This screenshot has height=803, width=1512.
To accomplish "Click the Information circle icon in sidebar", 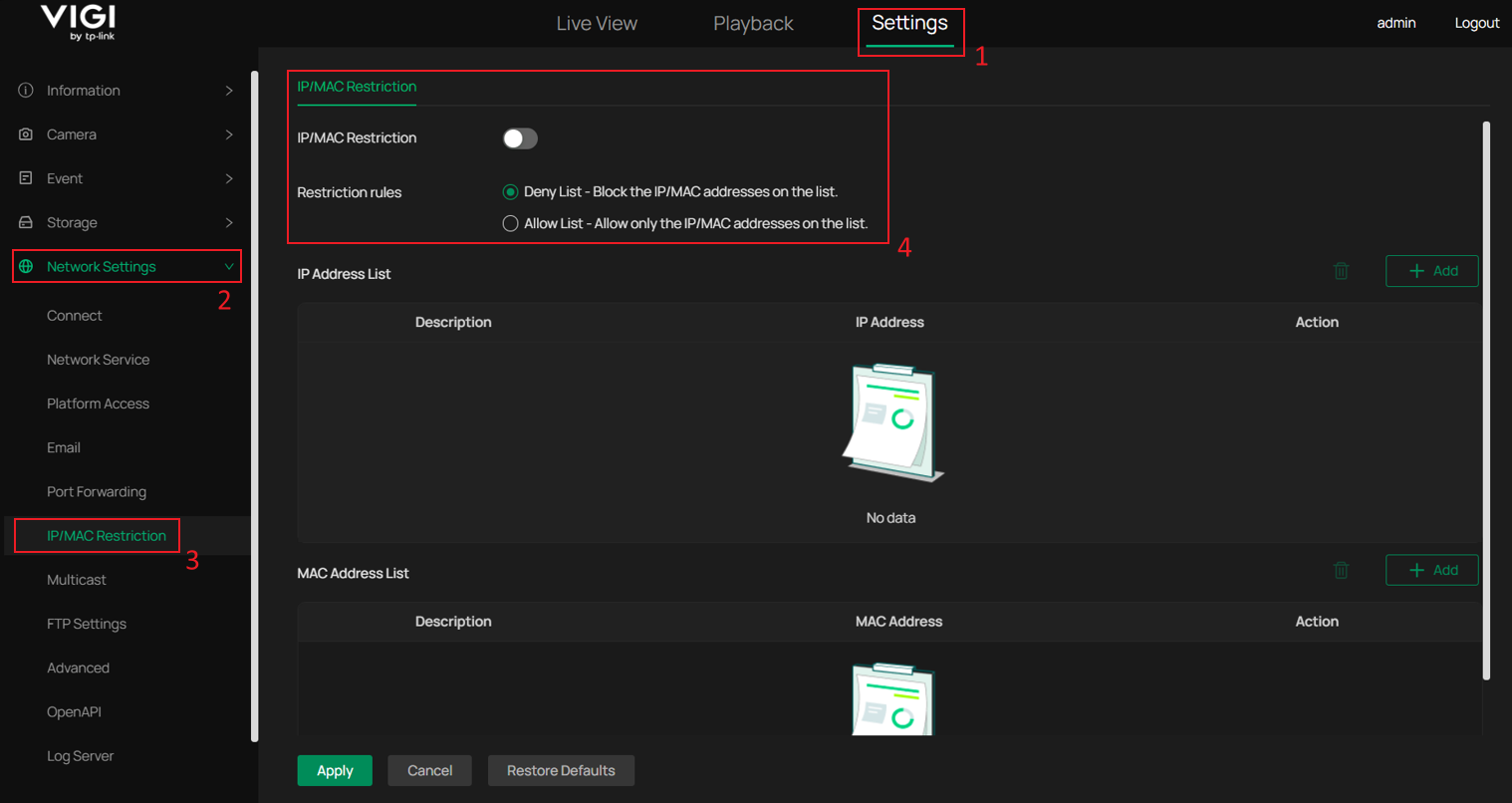I will click(26, 91).
